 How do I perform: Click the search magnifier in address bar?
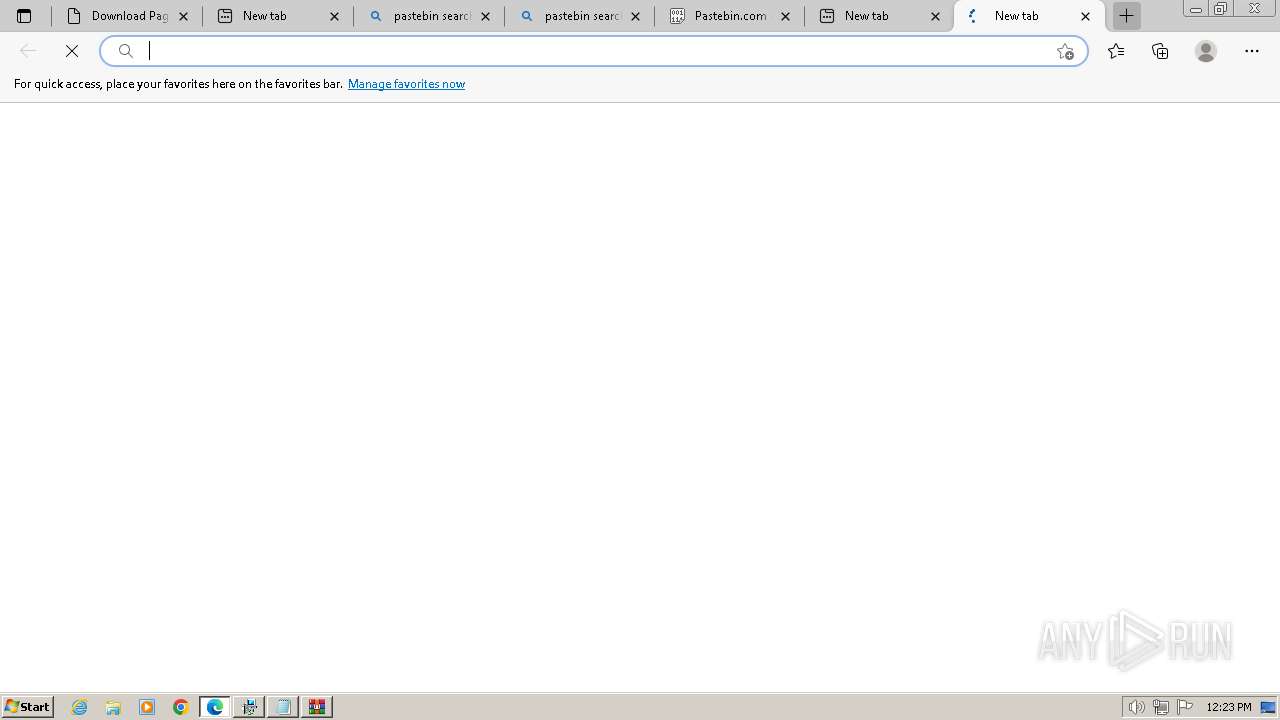pyautogui.click(x=126, y=51)
